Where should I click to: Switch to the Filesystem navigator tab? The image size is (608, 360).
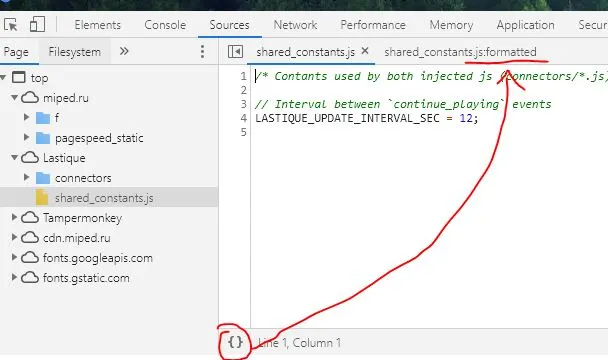[74, 52]
